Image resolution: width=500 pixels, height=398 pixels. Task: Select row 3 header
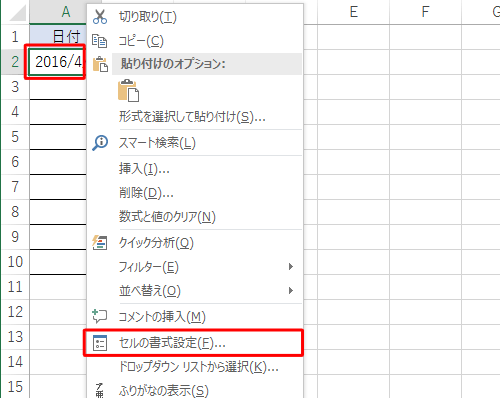(x=15, y=87)
